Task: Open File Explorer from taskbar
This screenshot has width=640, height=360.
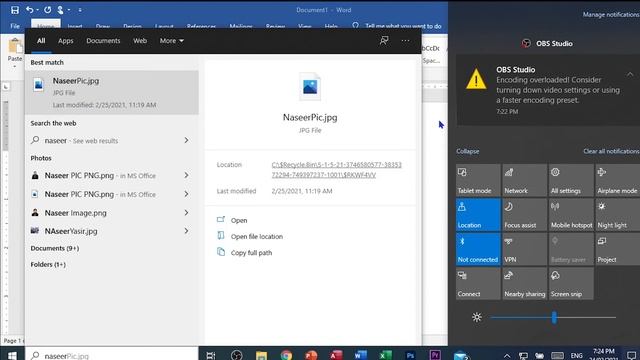Action: coord(261,355)
